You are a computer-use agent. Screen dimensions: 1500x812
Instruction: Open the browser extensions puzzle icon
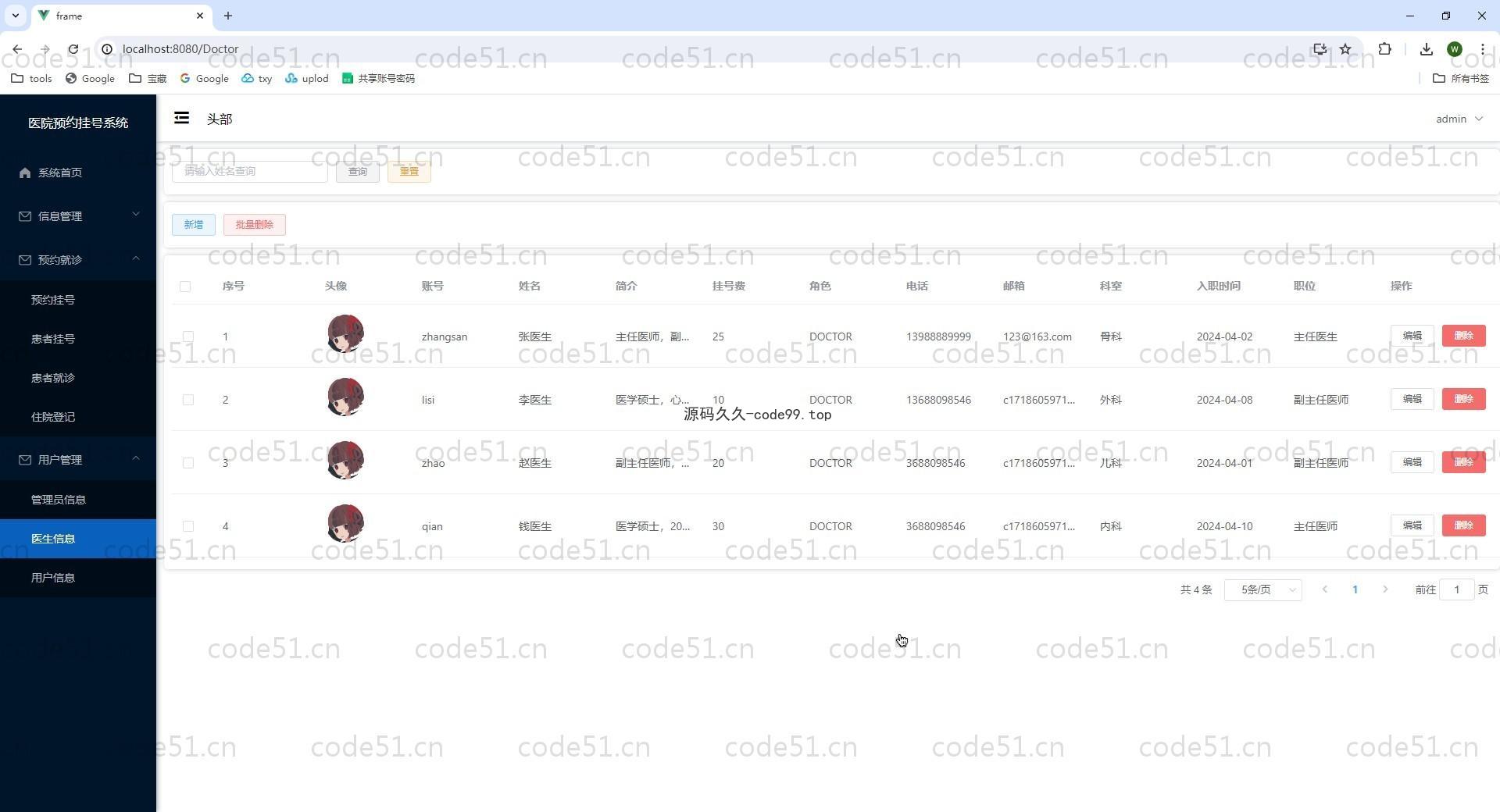[x=1384, y=49]
